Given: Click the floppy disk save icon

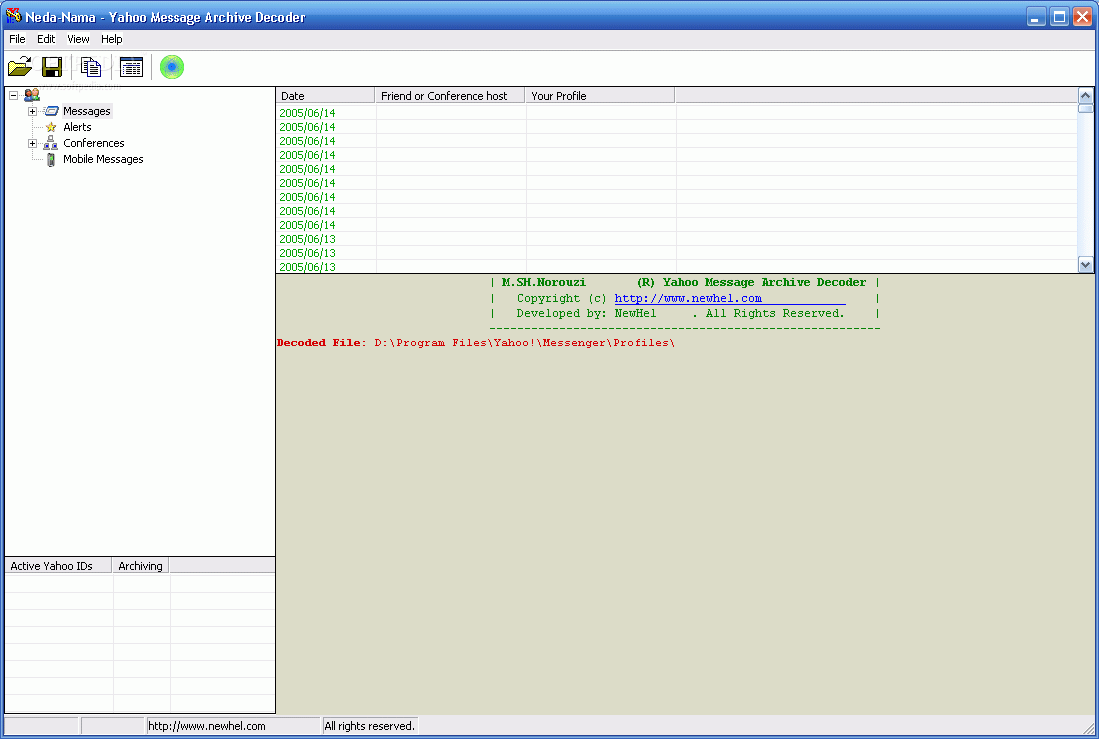Looking at the screenshot, I should [52, 67].
